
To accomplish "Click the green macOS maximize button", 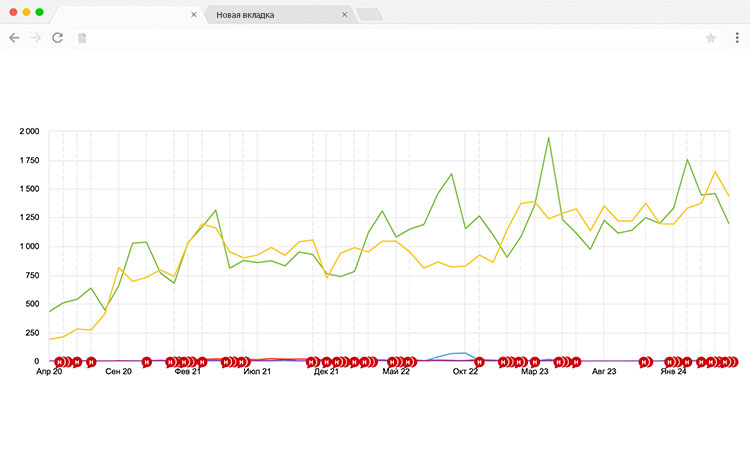I will point(39,12).
